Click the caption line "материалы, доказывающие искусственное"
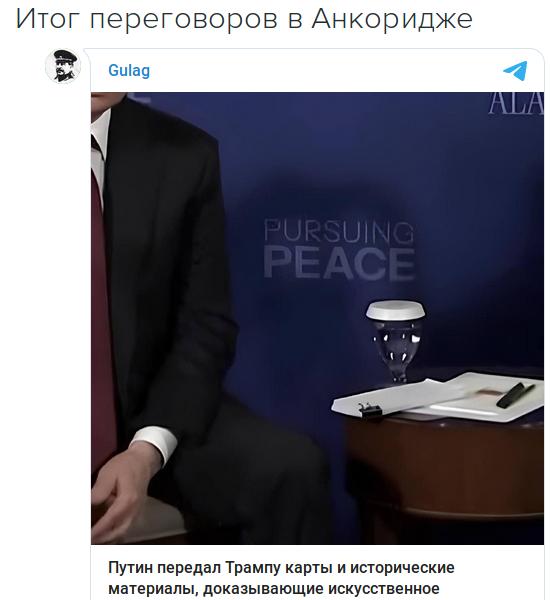550x600 pixels. click(x=274, y=589)
